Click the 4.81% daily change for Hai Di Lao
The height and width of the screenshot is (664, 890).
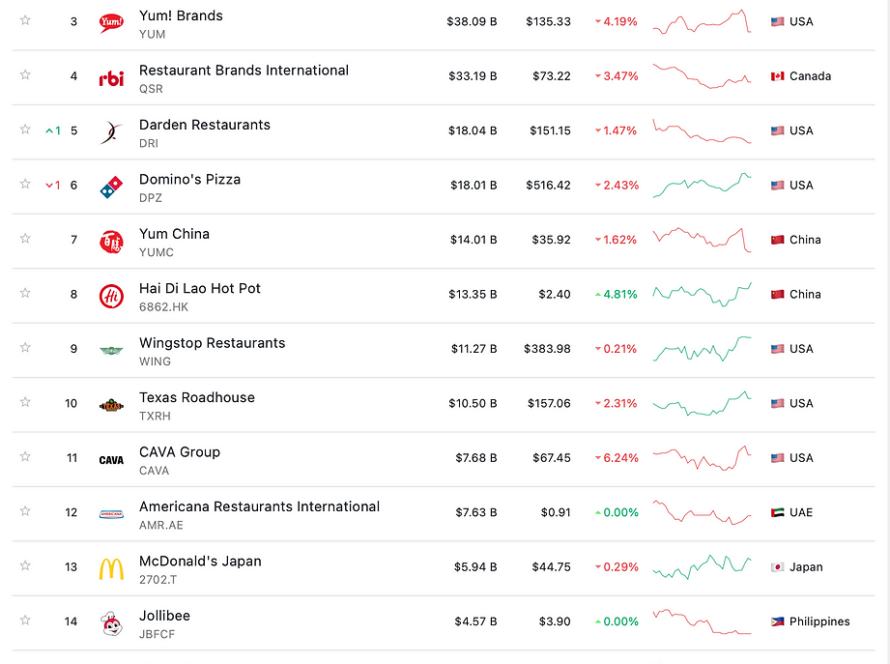coord(616,295)
